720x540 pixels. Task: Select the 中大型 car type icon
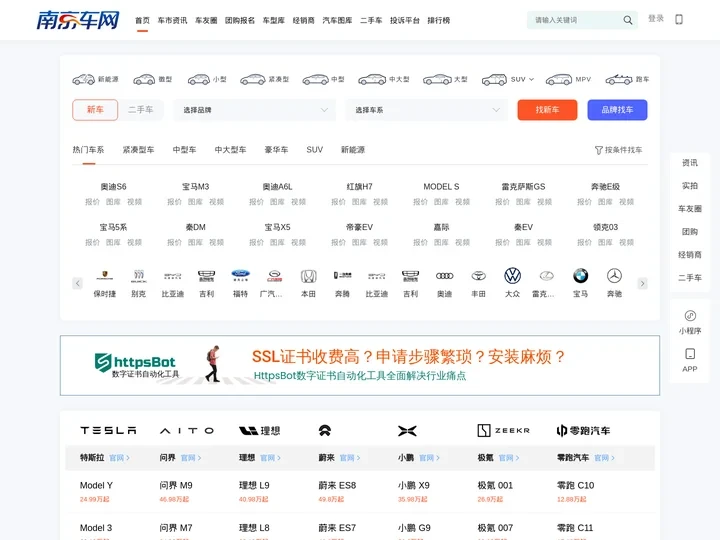[x=372, y=79]
